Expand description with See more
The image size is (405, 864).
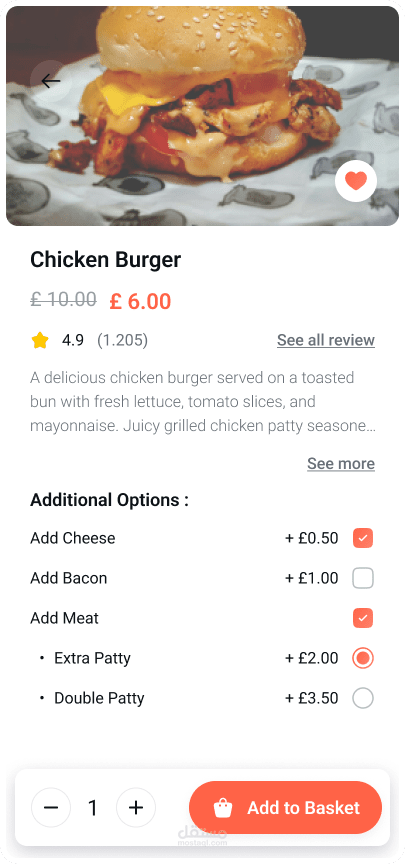tap(341, 464)
